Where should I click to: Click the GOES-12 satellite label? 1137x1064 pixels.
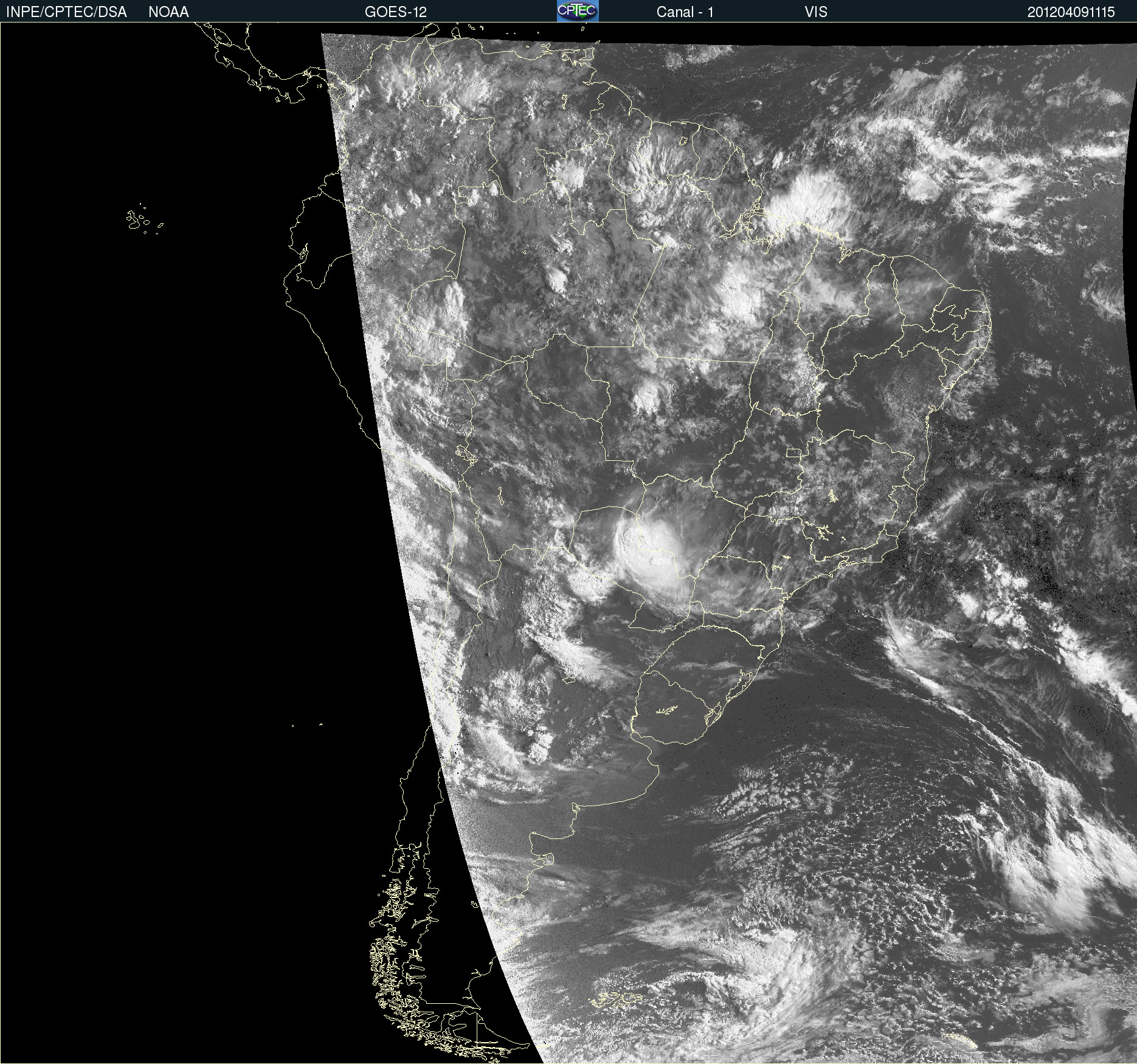click(x=396, y=12)
